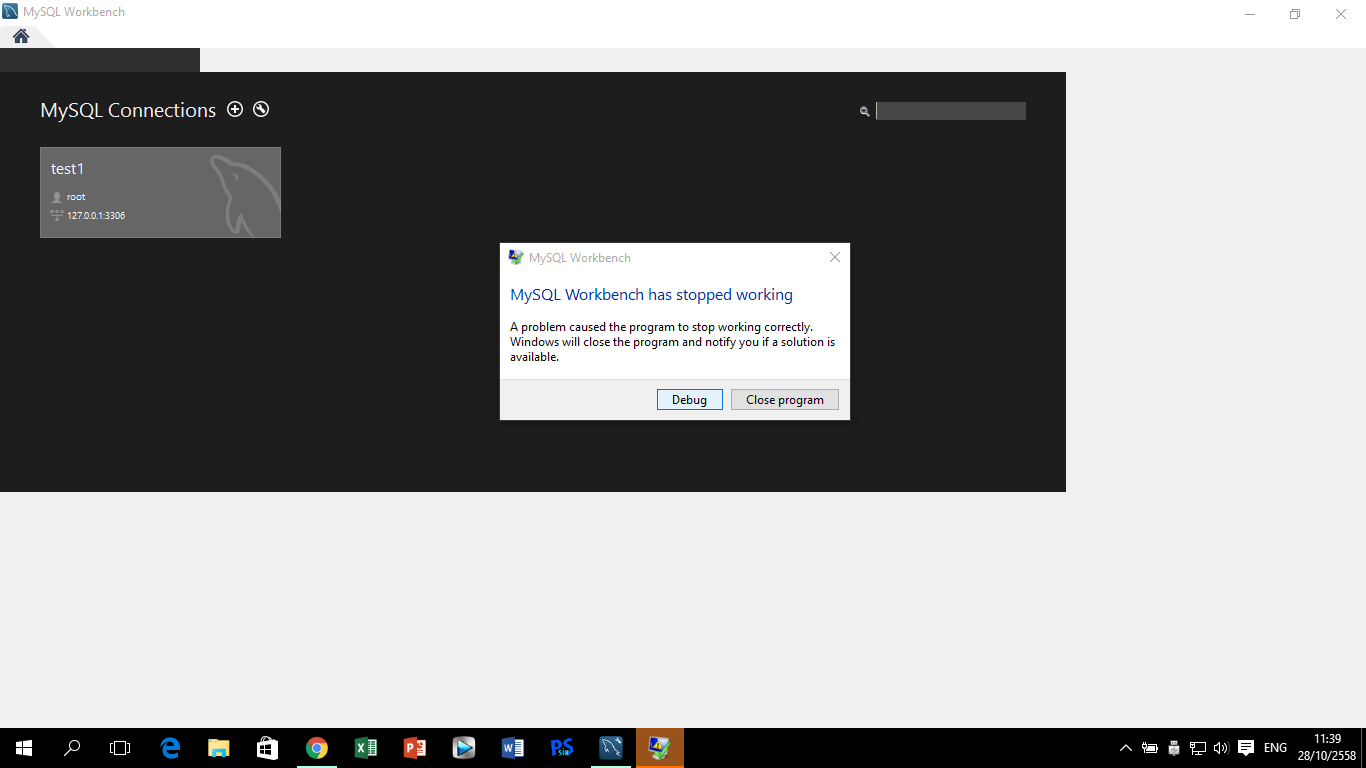1366x768 pixels.
Task: Click the 'has stopped working' dialog heading
Action: point(651,295)
